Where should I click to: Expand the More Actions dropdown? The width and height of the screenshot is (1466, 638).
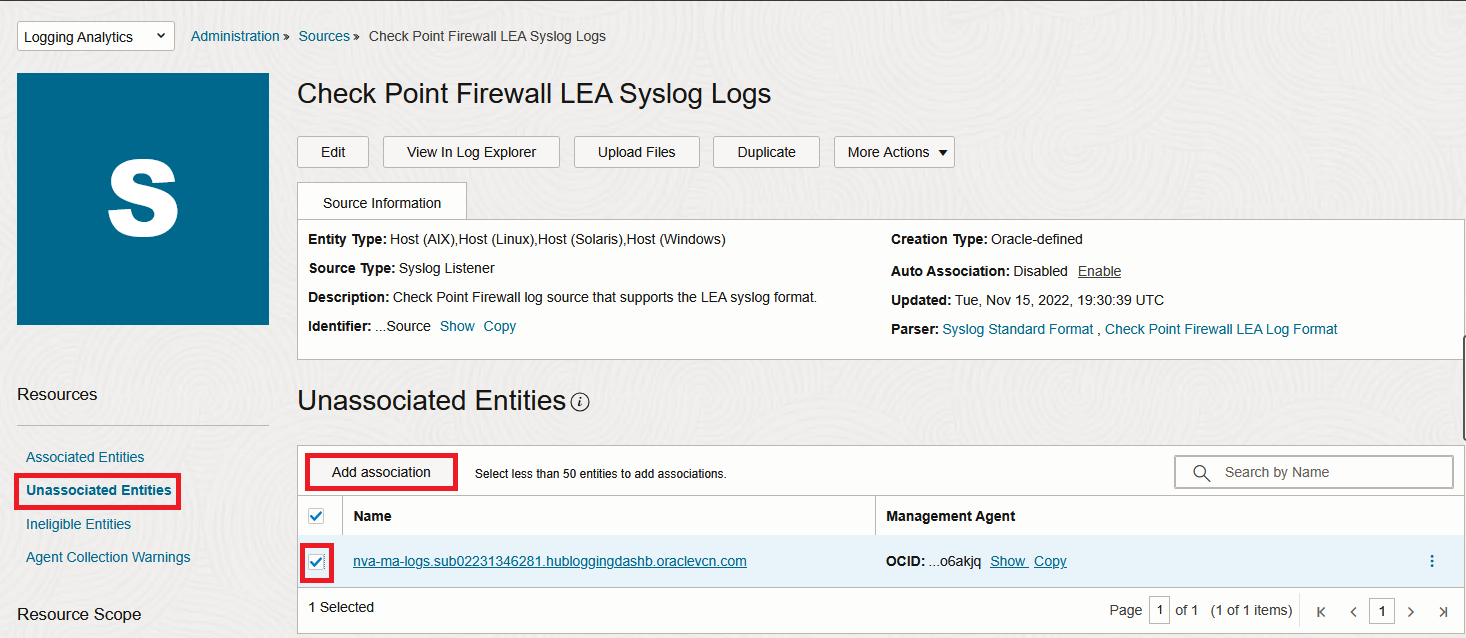[894, 152]
